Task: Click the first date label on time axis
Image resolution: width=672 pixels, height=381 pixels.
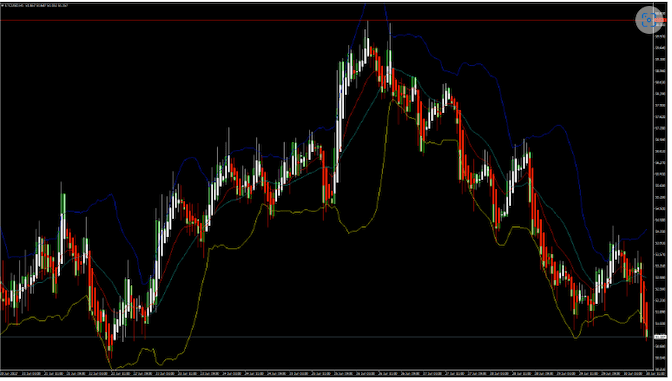Action: click(x=9, y=374)
